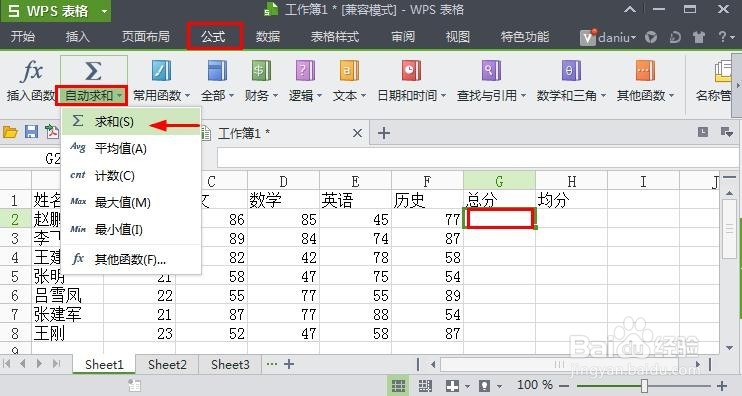Open the 财务 functions icon
The image size is (742, 396).
pos(261,71)
